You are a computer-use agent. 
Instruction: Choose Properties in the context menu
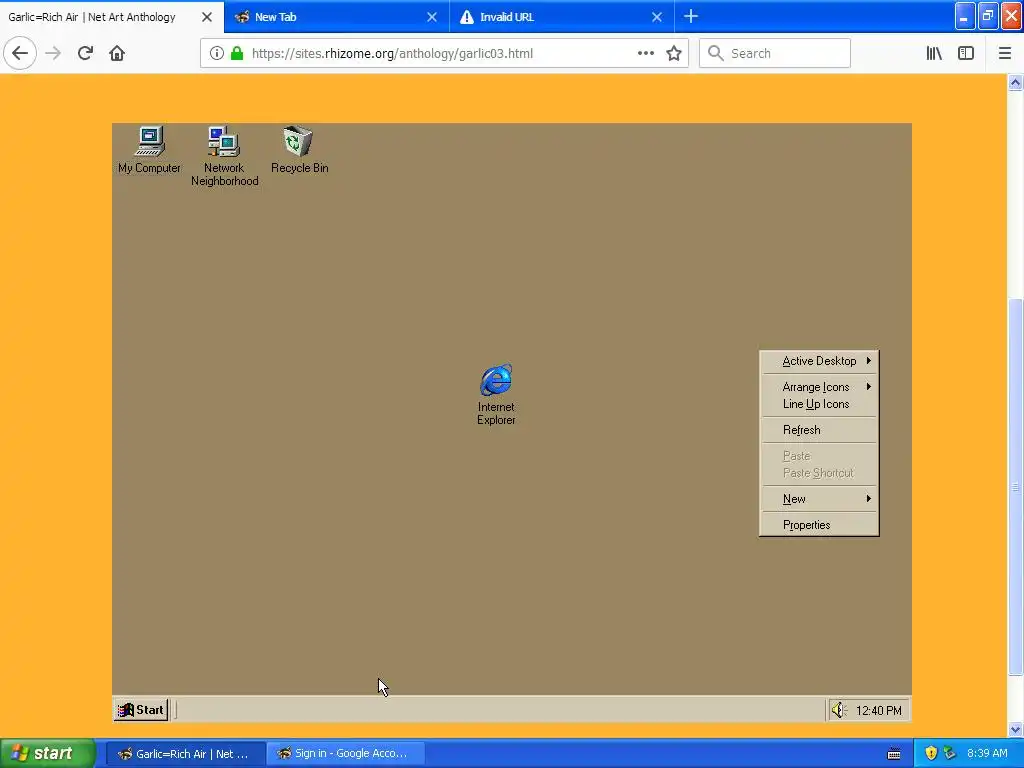click(x=820, y=525)
